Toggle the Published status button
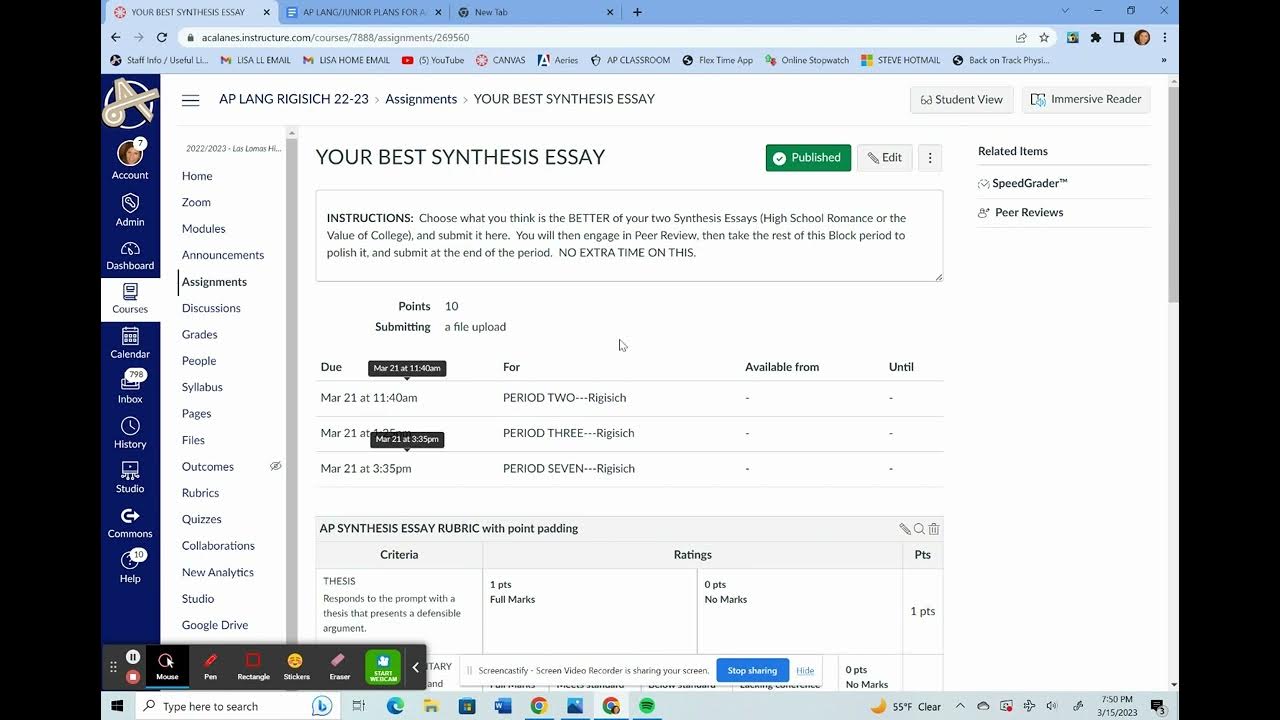This screenshot has width=1280, height=720. 808,158
